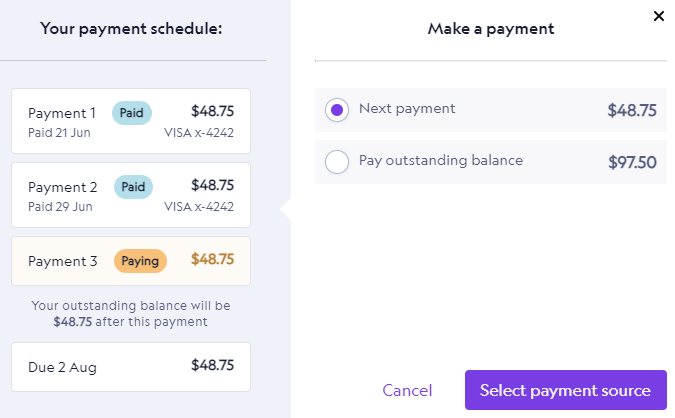
Task: Select the Payment 3 paying card
Action: point(131,261)
